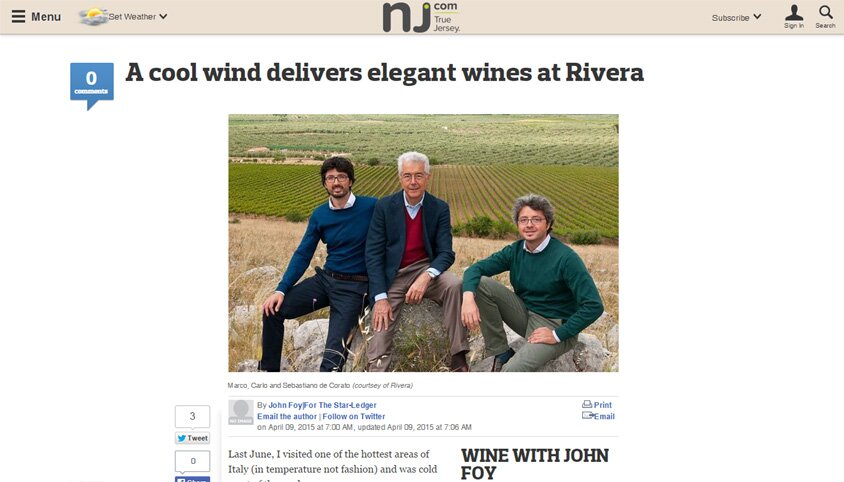Click Email the author link
844x482 pixels.
click(287, 416)
